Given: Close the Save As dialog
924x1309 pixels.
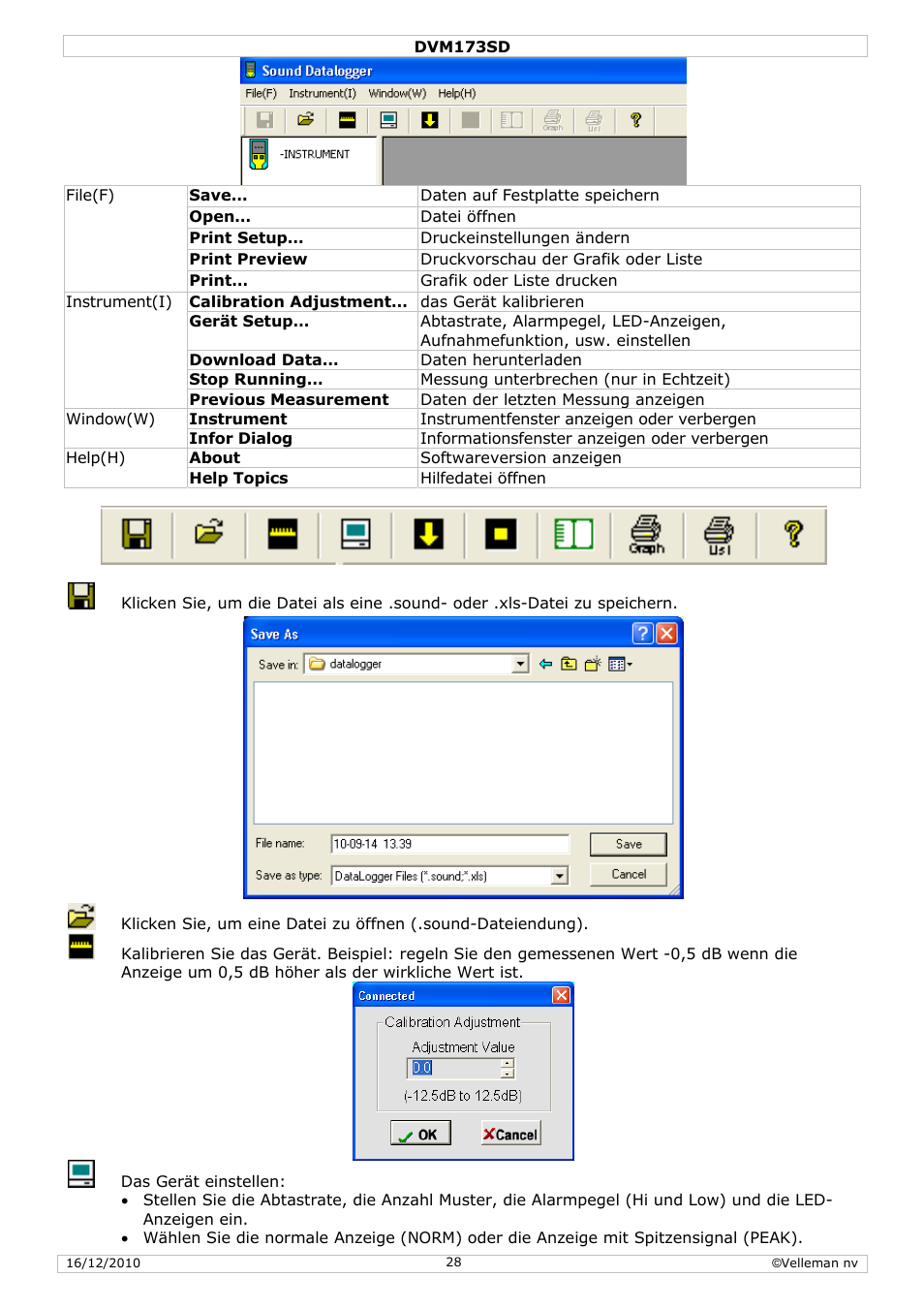Looking at the screenshot, I should [666, 634].
